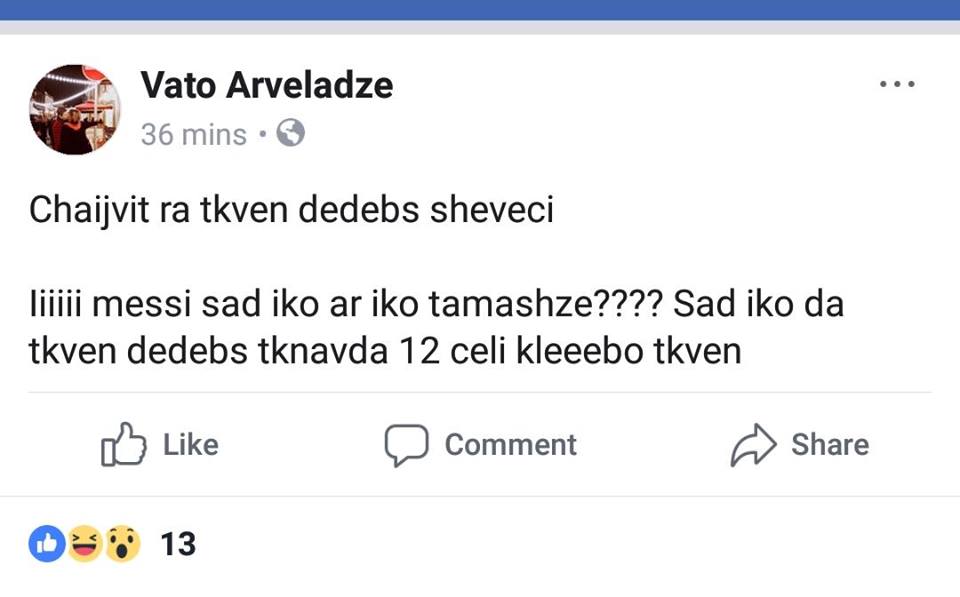Open the three-dot post options menu

[897, 85]
